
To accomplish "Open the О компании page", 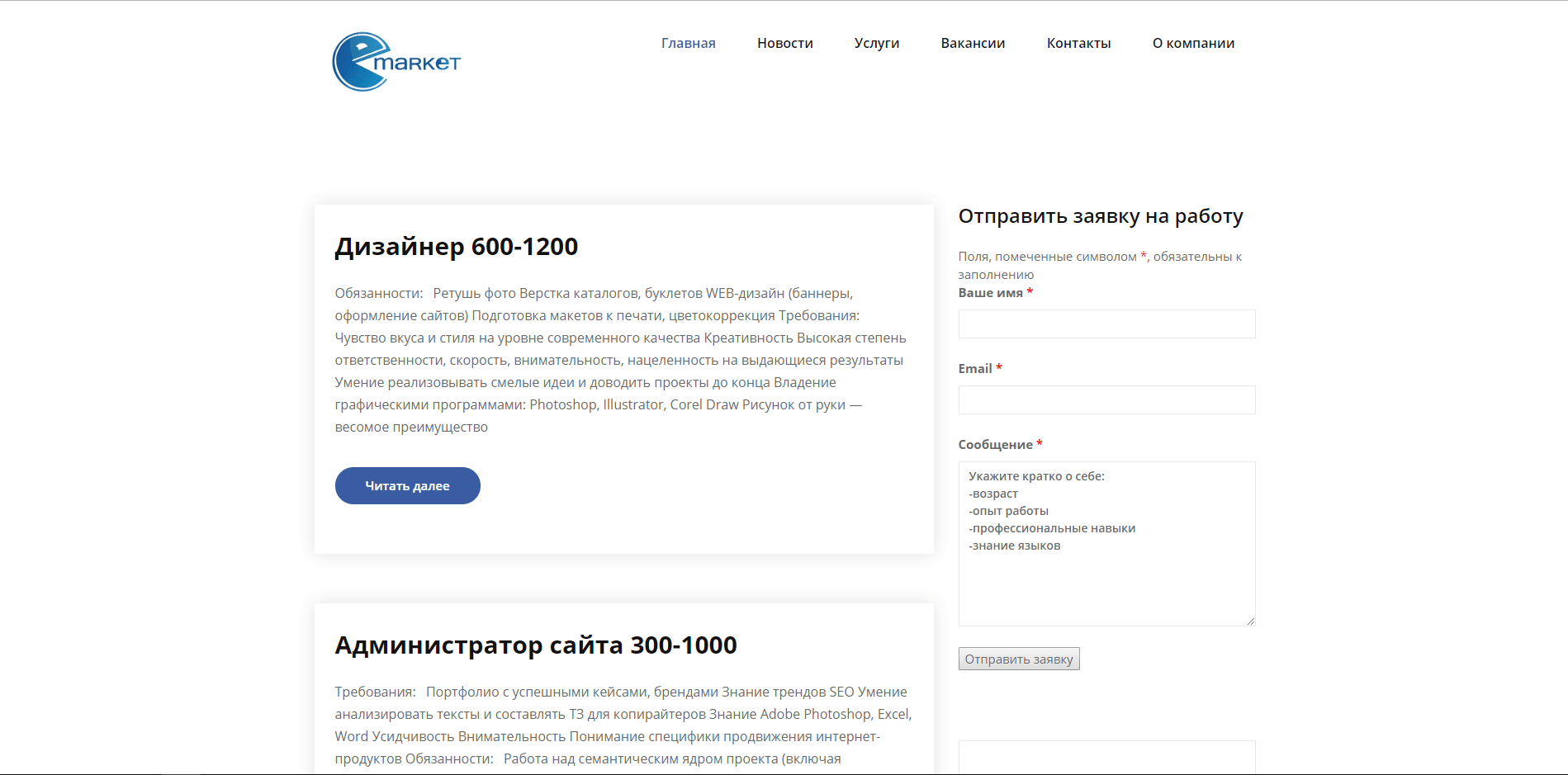I will click(x=1193, y=43).
